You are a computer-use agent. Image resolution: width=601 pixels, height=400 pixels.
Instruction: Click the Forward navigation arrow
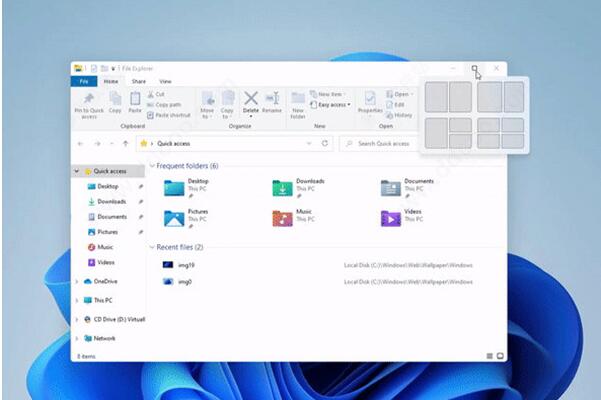point(97,144)
